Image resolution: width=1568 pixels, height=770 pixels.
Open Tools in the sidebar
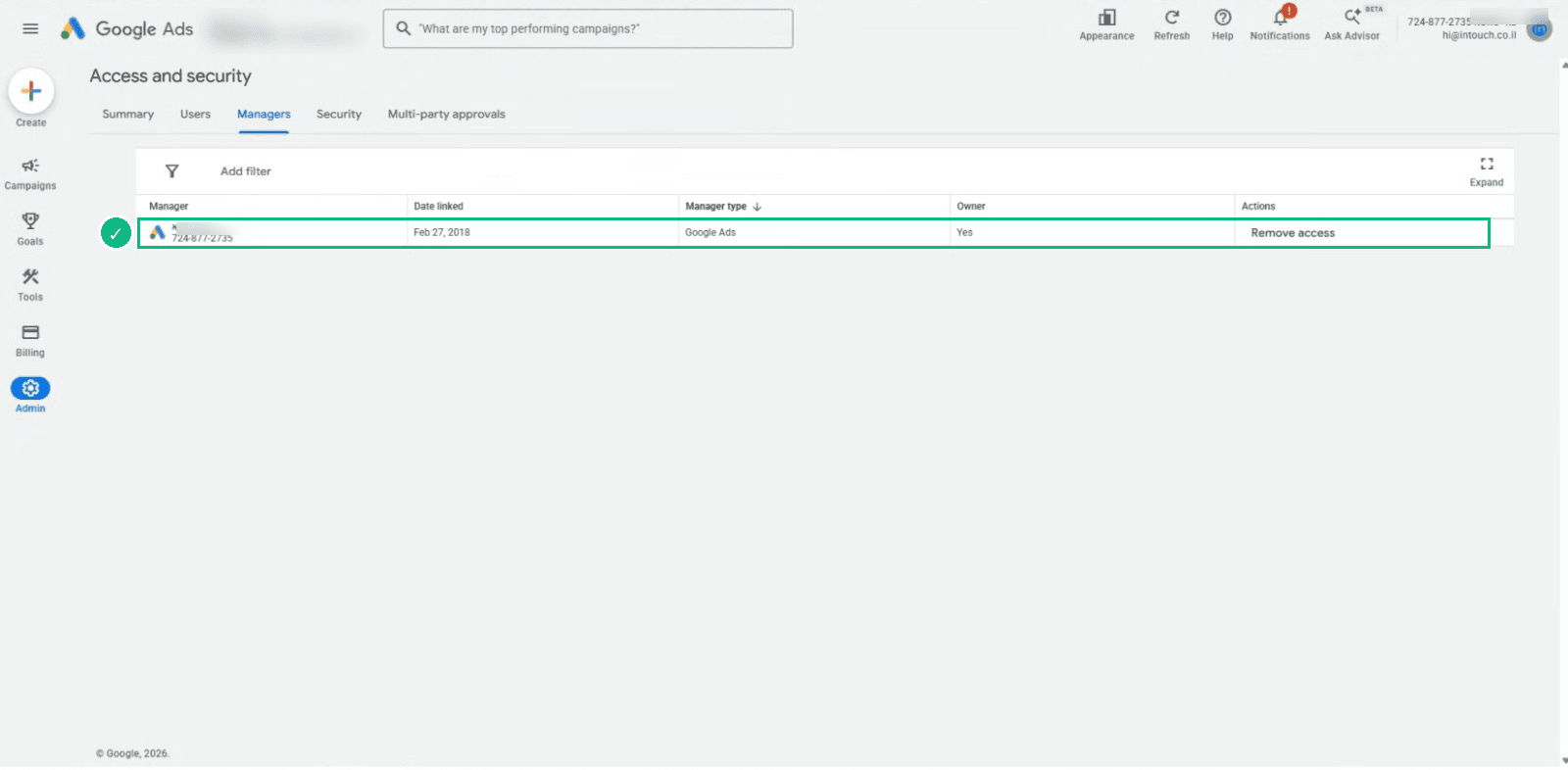(x=30, y=285)
